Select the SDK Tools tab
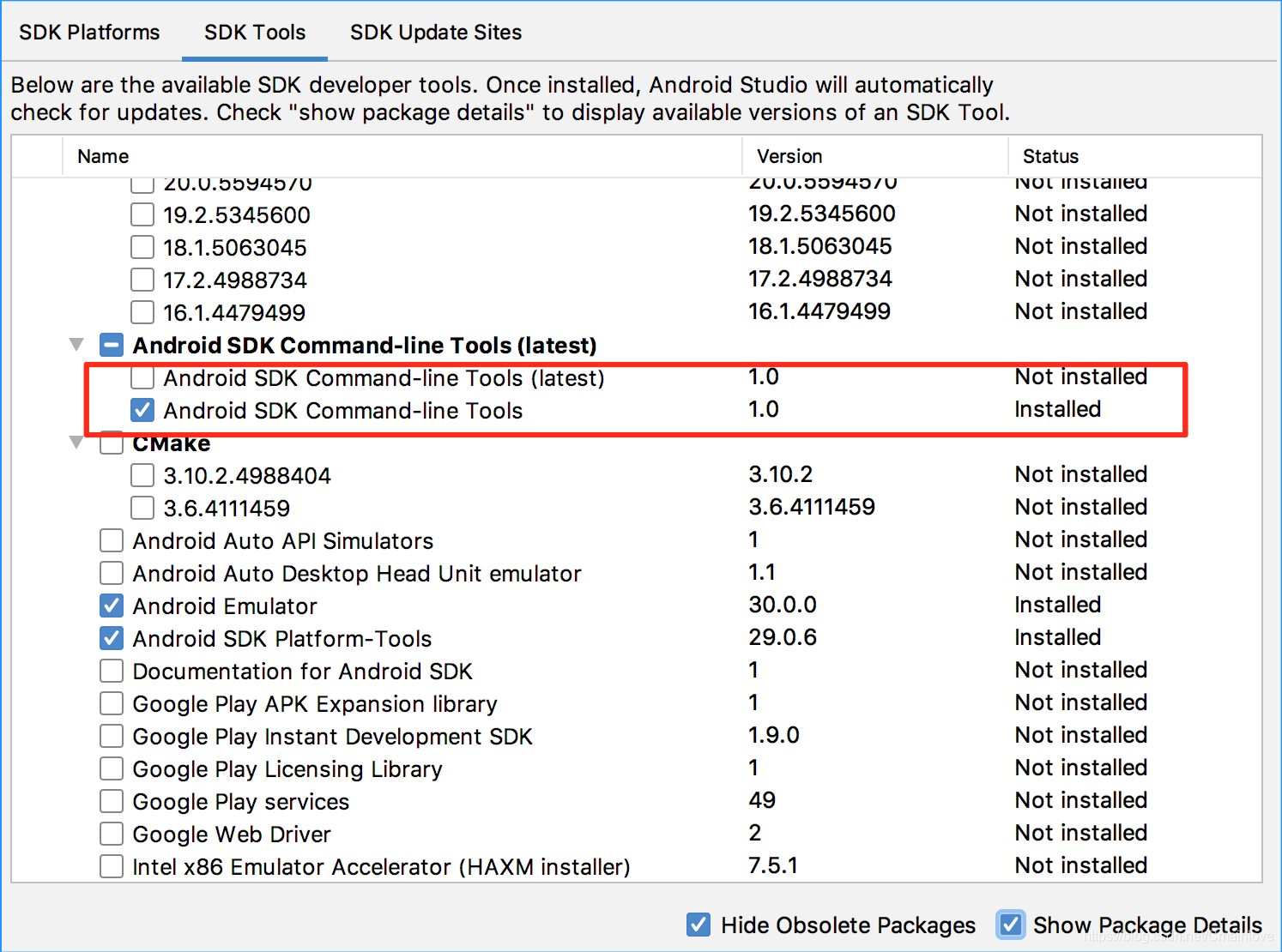Viewport: 1282px width, 952px height. click(x=255, y=33)
